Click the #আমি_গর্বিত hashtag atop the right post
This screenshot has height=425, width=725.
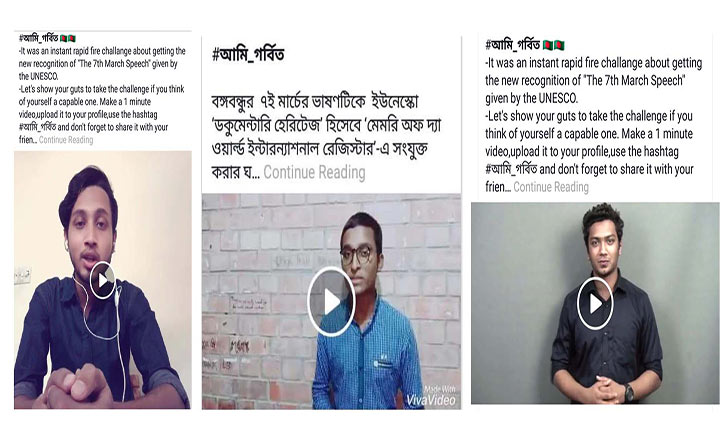click(x=513, y=45)
